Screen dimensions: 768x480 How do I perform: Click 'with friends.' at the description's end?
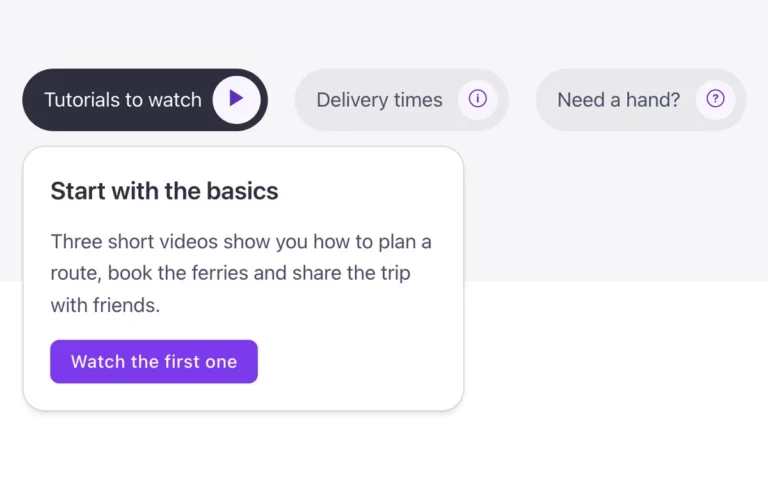105,305
